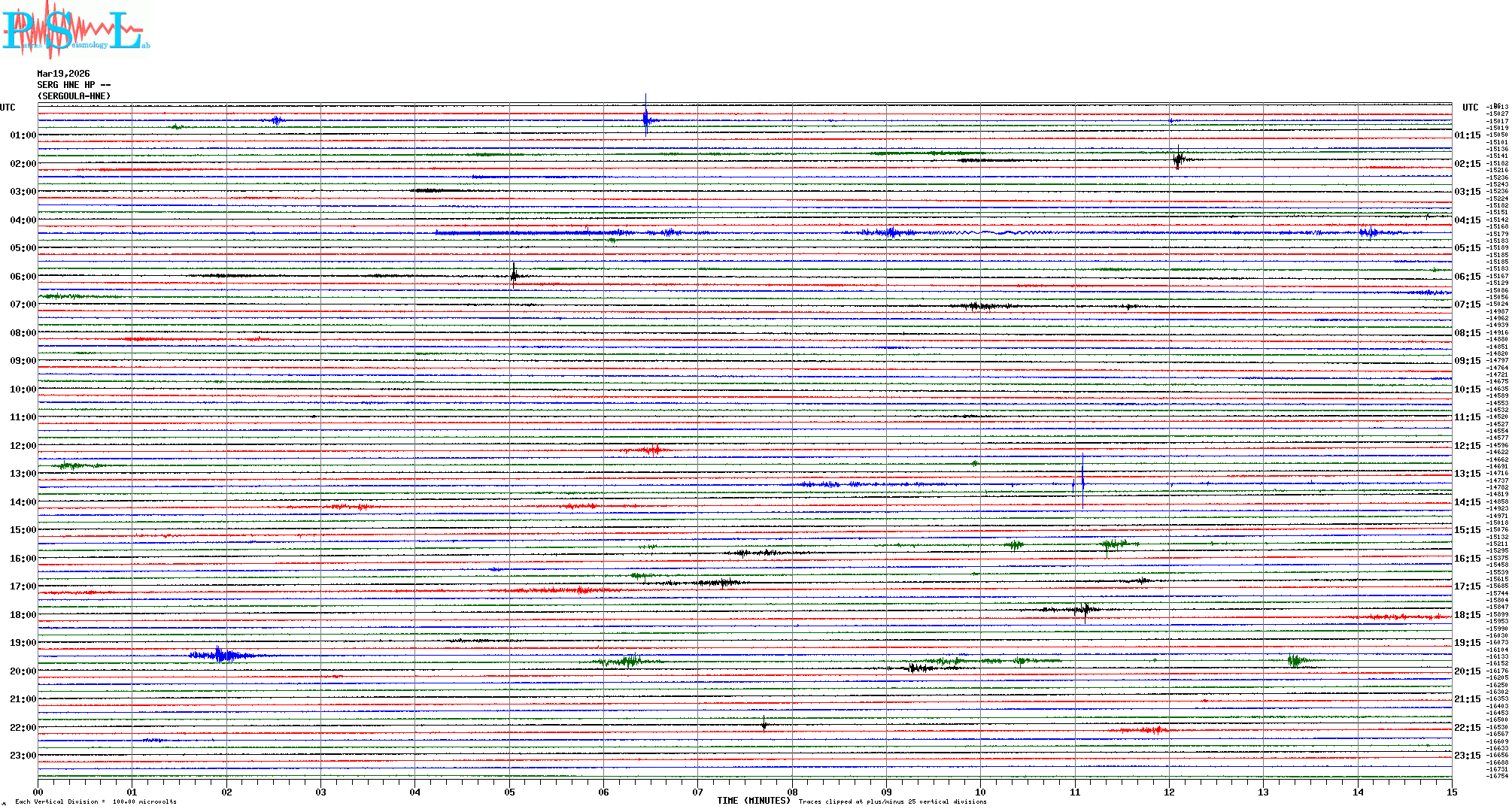Viewport: 1512px width, 812px height.
Task: Click the (SERGOULA-HNE) station name
Action: pos(74,96)
